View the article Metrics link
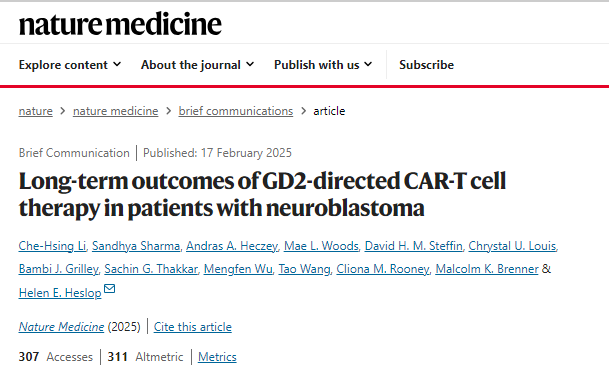The height and width of the screenshot is (379, 609). click(217, 357)
